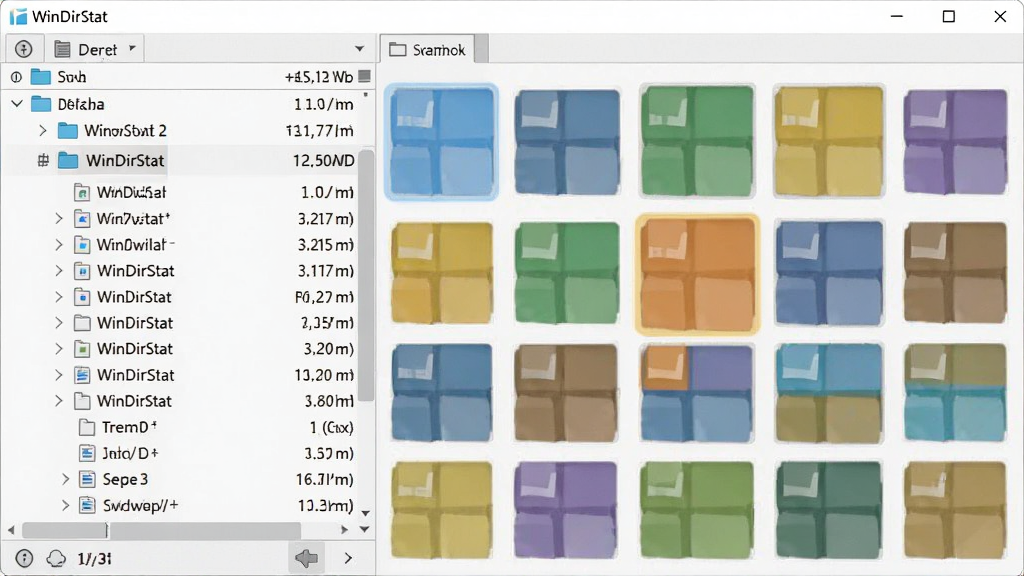Select the Delaha folder name

(x=81, y=104)
